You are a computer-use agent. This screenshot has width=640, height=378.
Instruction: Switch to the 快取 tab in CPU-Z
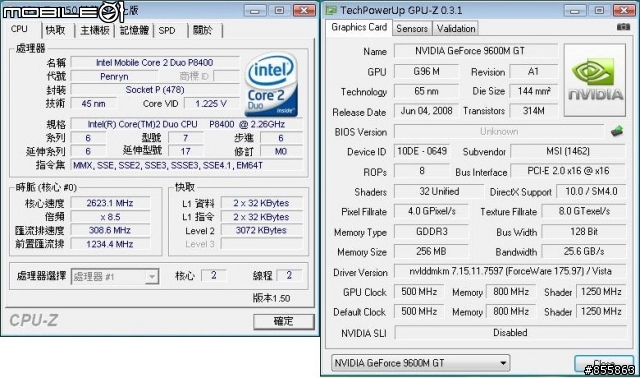point(56,30)
